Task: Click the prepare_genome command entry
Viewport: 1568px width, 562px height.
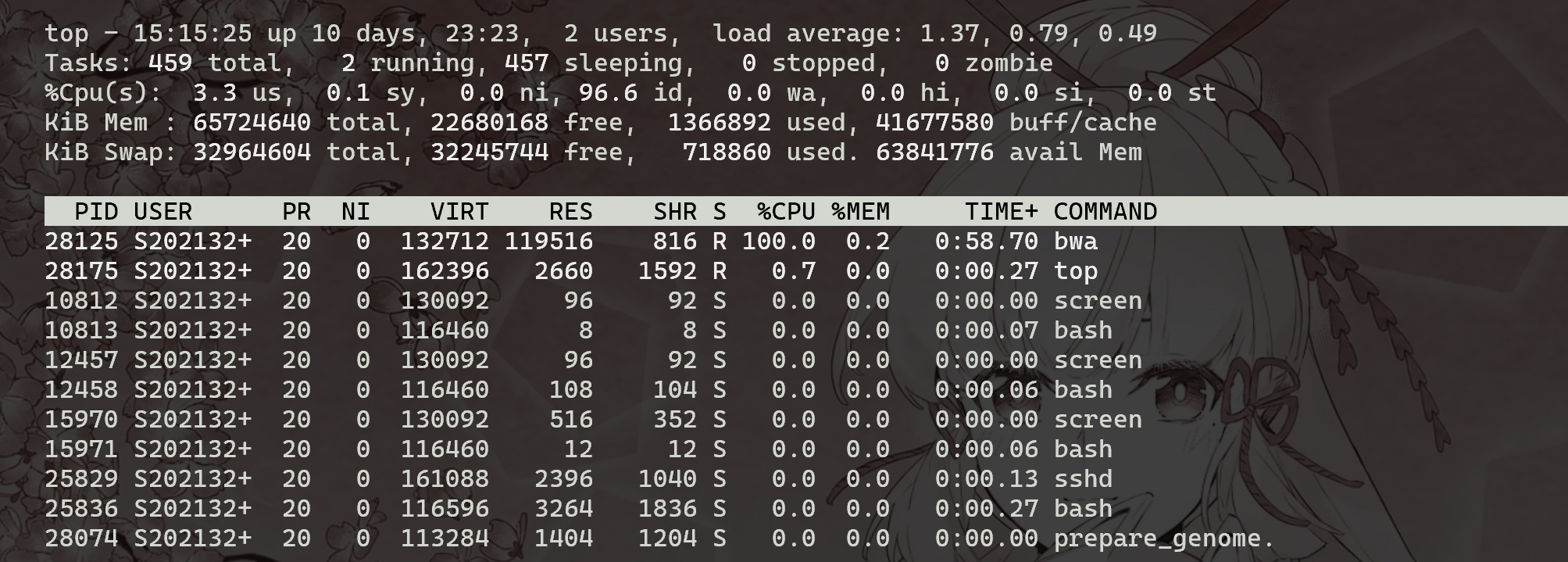Action: pyautogui.click(x=1163, y=539)
